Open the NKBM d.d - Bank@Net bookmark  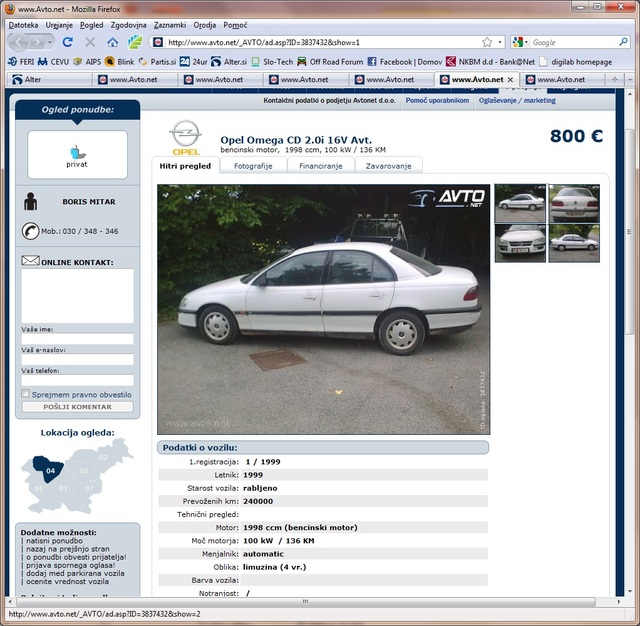coord(490,62)
